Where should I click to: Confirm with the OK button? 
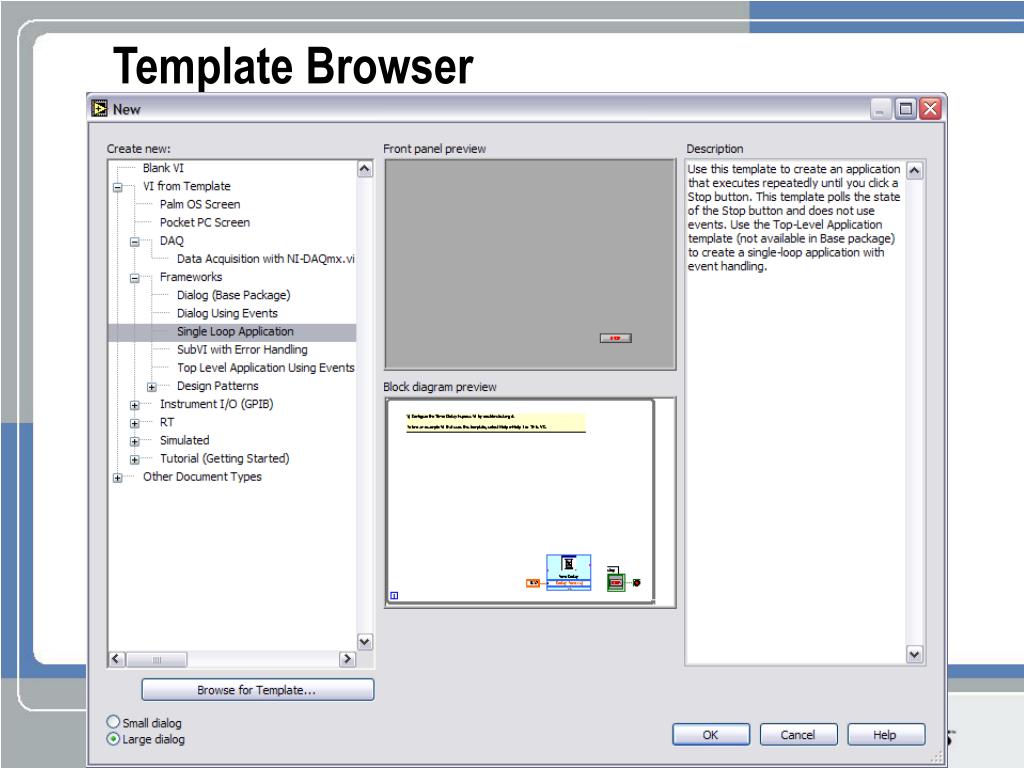pos(711,735)
